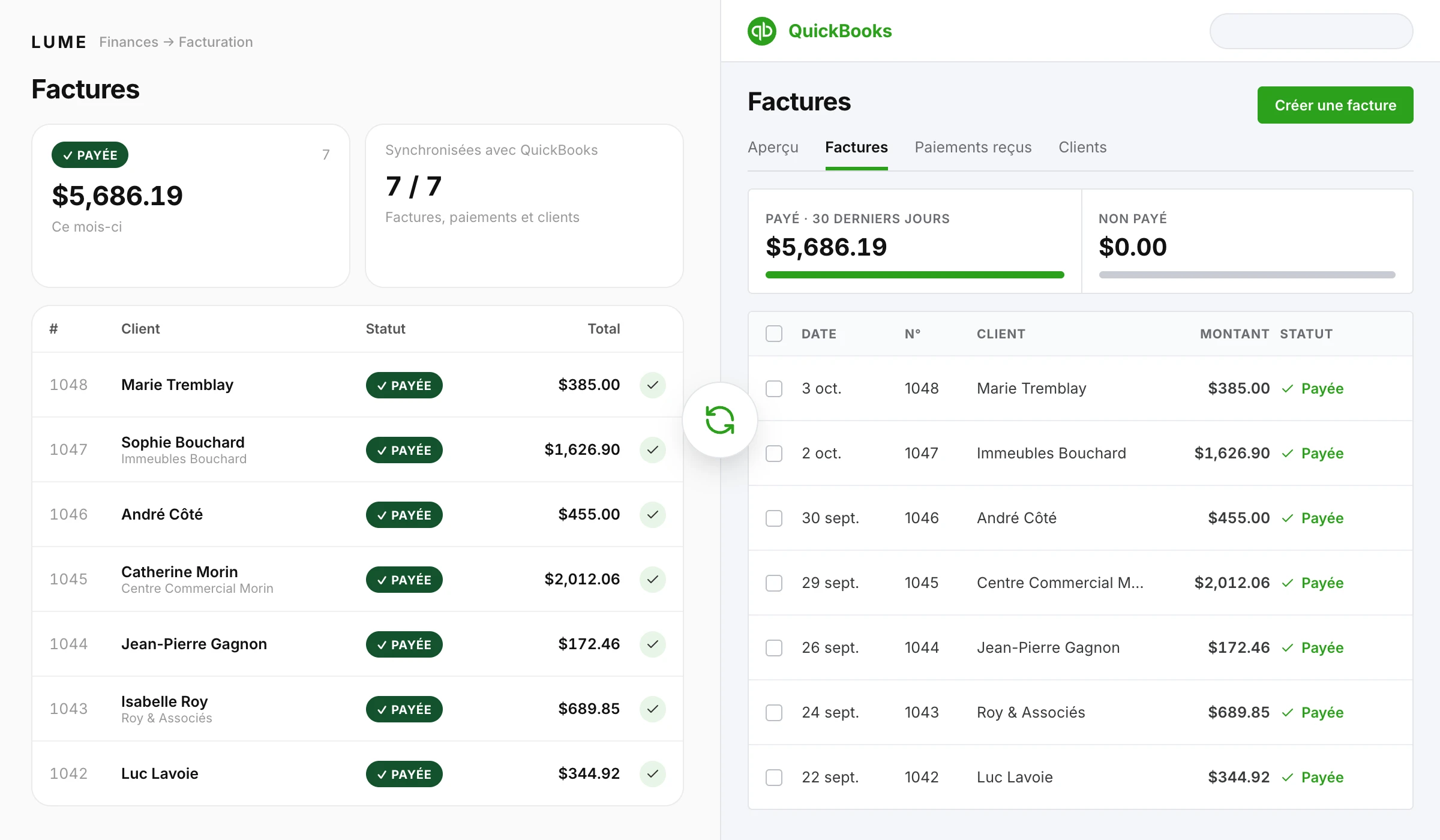The image size is (1440, 840).
Task: Click the Client column header in Lume
Action: tap(140, 329)
